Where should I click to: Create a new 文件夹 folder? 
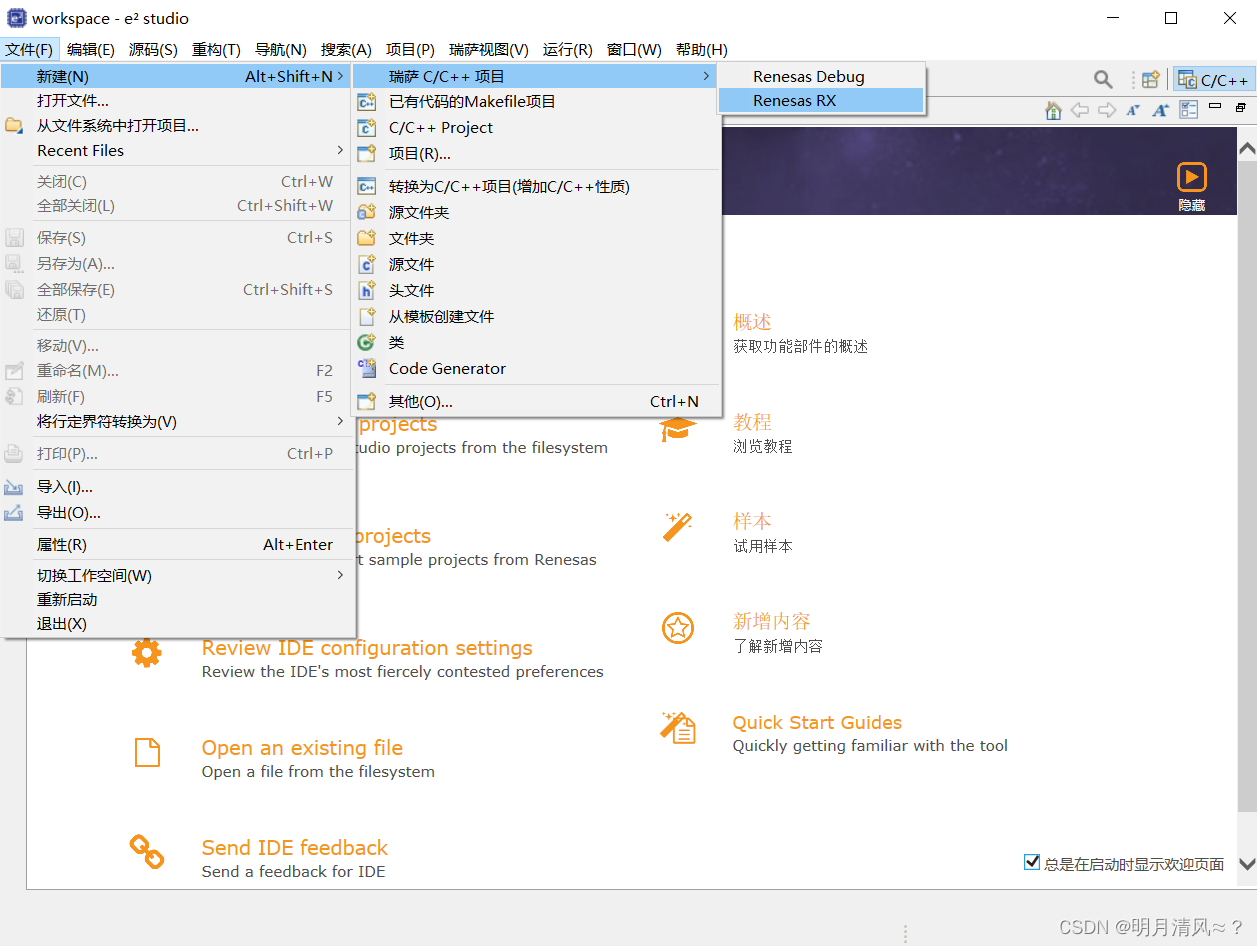tap(537, 238)
